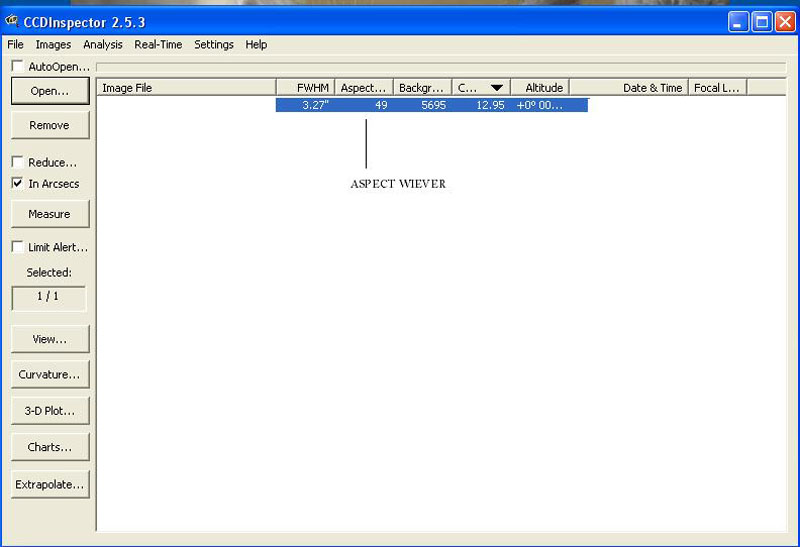Image resolution: width=800 pixels, height=547 pixels.
Task: Sort by Aspect column header
Action: pos(364,88)
